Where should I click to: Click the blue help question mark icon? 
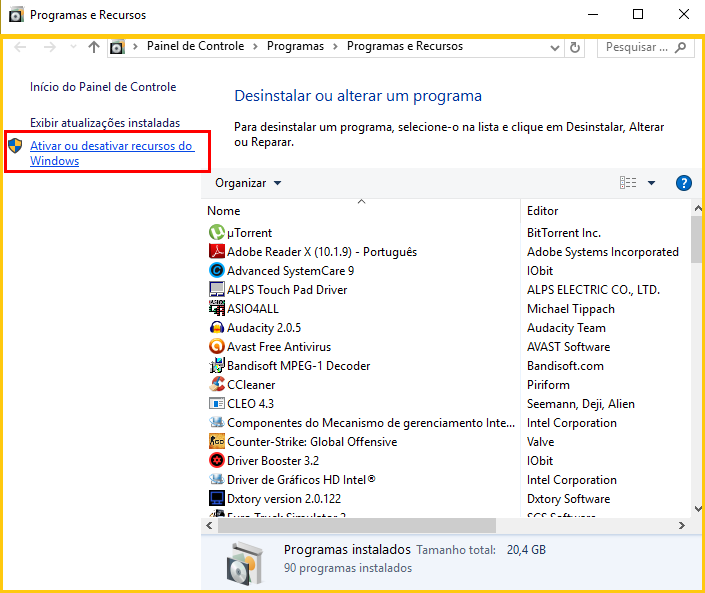[683, 183]
